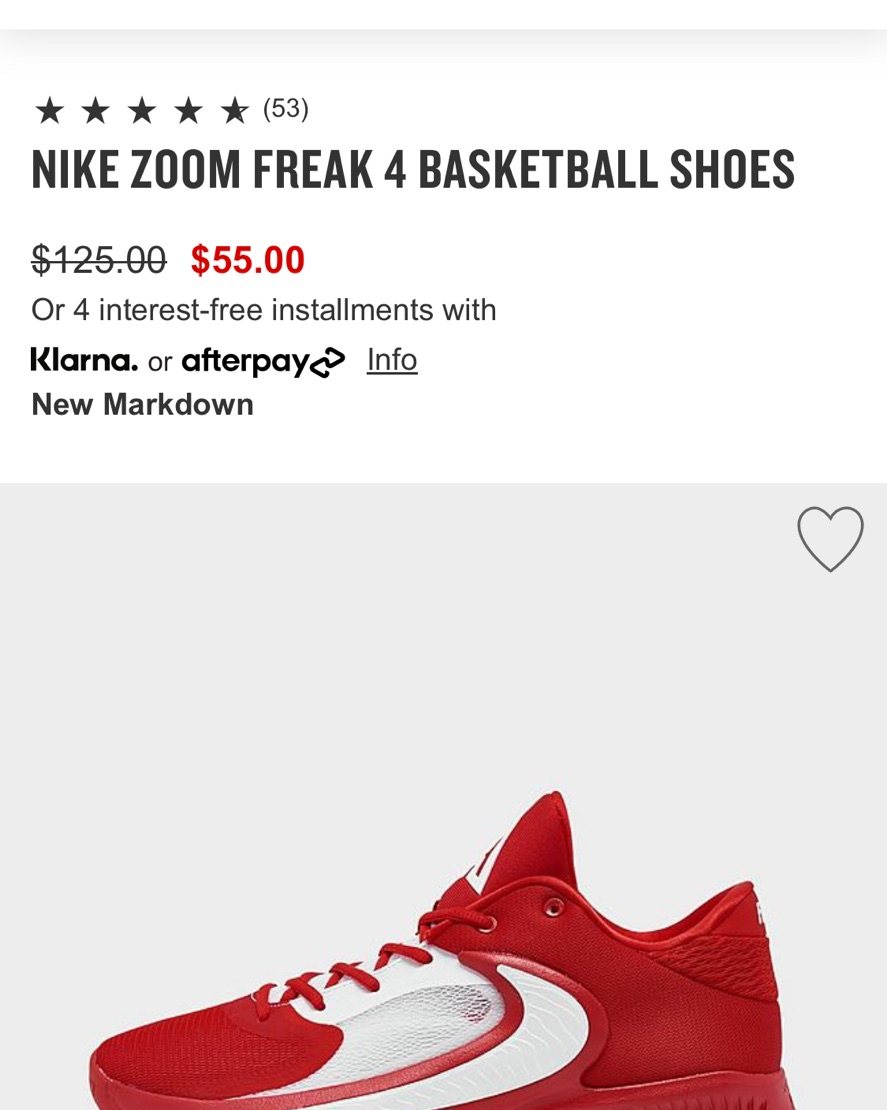The width and height of the screenshot is (887, 1110).
Task: Open the 53 reviews count
Action: (286, 109)
